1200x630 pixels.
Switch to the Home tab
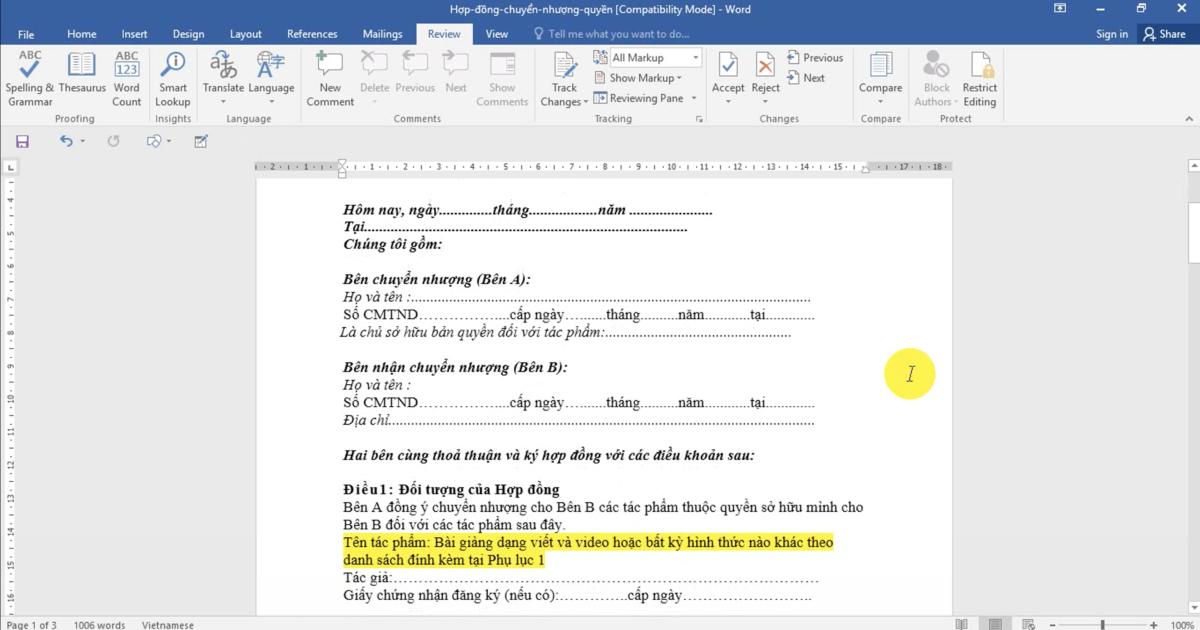(81, 33)
